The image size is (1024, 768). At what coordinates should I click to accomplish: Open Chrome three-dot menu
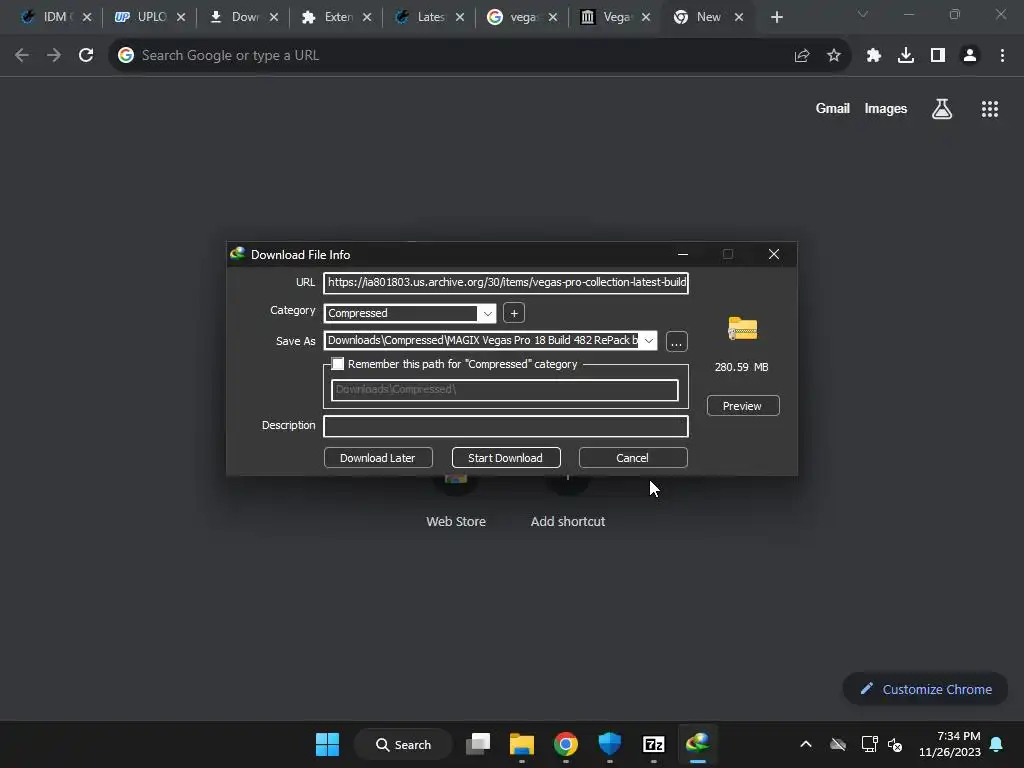(x=1002, y=56)
